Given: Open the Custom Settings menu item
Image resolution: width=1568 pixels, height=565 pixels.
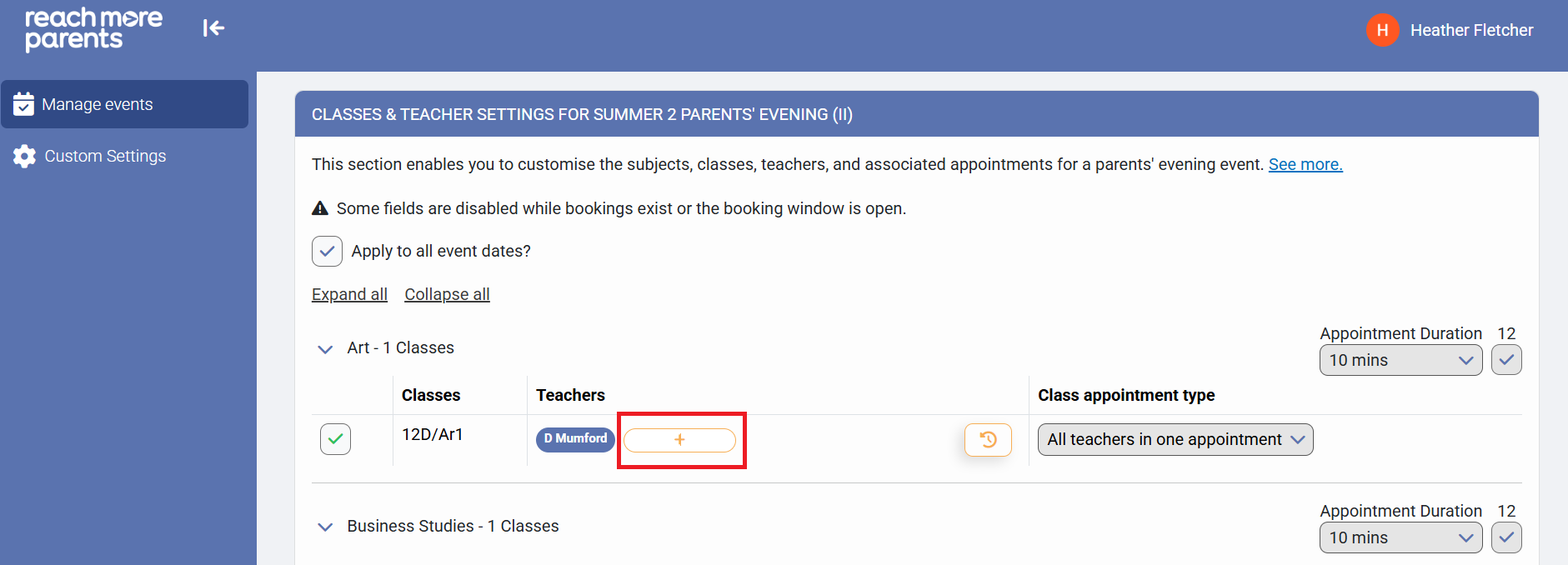Looking at the screenshot, I should point(105,156).
